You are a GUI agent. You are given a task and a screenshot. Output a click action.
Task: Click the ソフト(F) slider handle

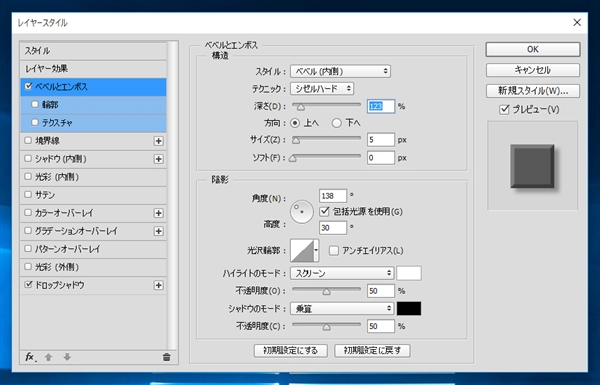point(293,158)
